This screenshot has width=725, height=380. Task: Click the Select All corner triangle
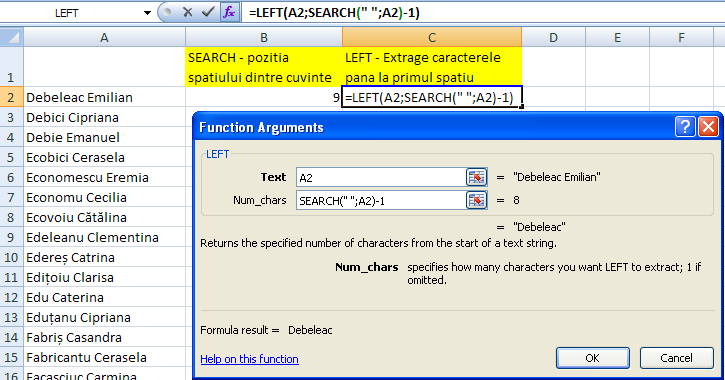coord(12,37)
